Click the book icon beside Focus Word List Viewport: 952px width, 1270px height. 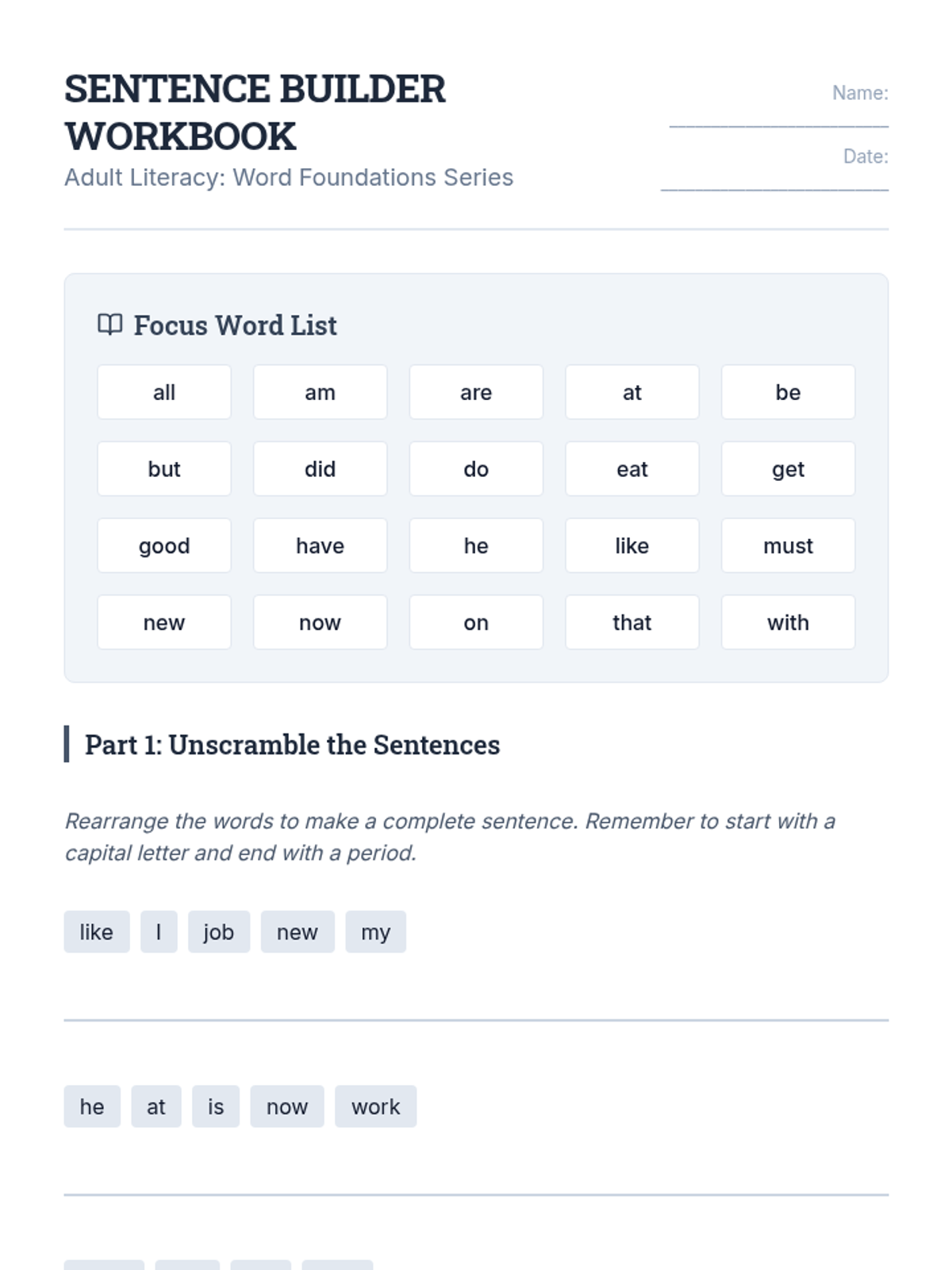point(109,325)
